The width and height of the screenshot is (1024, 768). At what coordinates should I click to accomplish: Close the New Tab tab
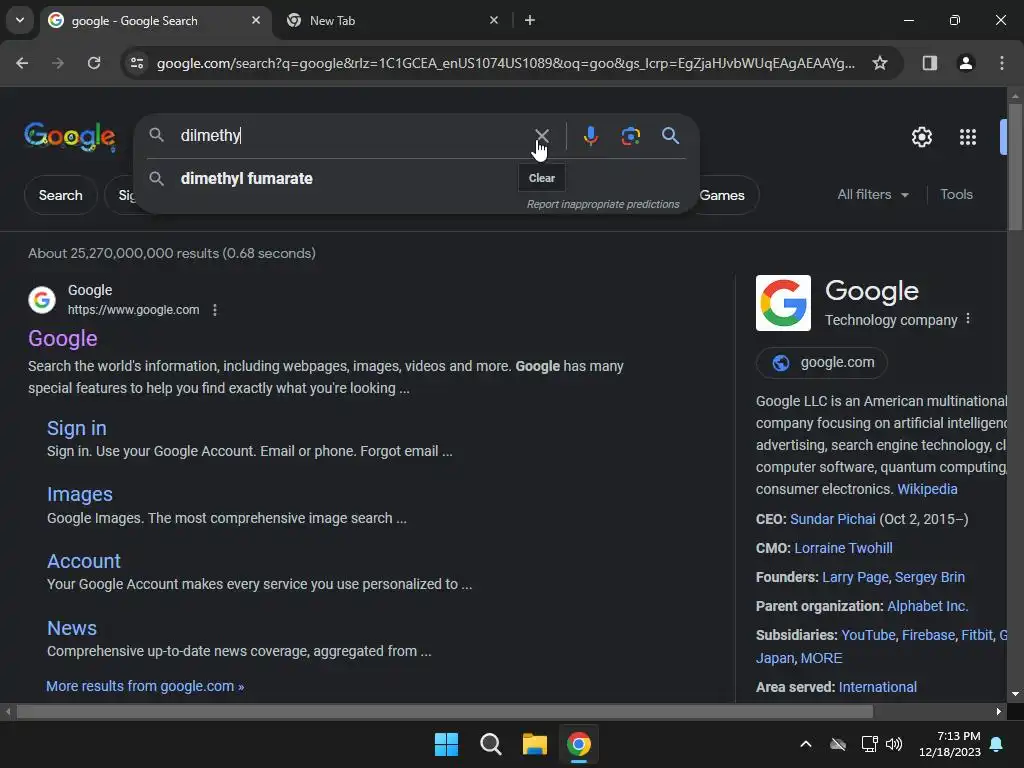(494, 20)
